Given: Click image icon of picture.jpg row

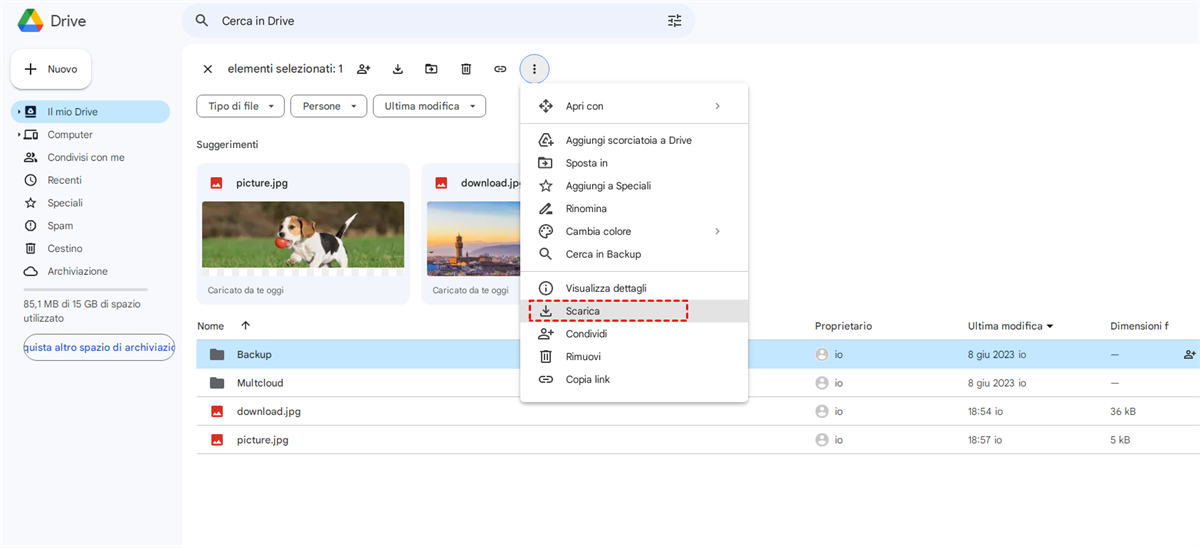Looking at the screenshot, I should click(x=217, y=440).
